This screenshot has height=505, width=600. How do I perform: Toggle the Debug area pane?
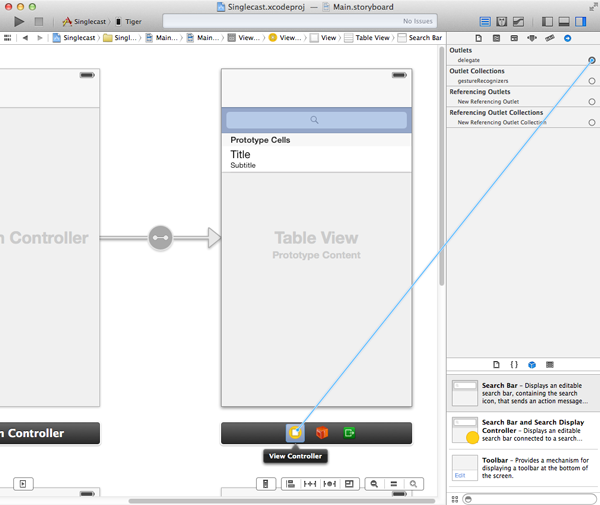(x=564, y=22)
